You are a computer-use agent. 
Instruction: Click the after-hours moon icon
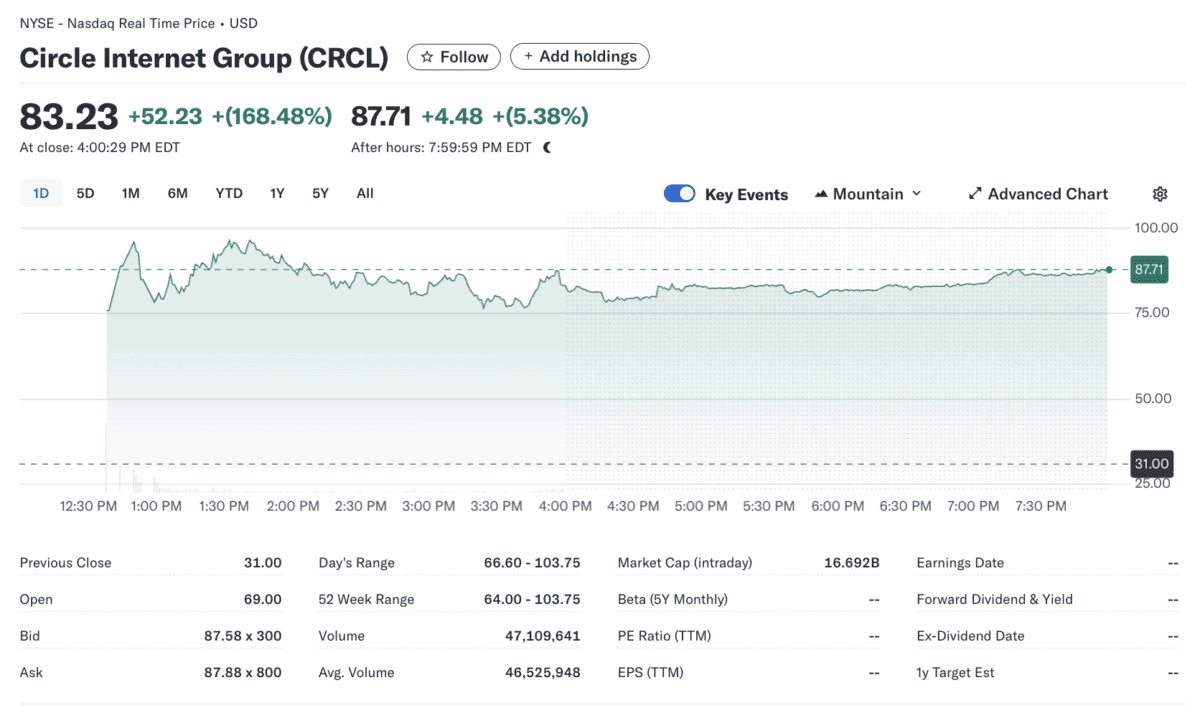pos(547,147)
